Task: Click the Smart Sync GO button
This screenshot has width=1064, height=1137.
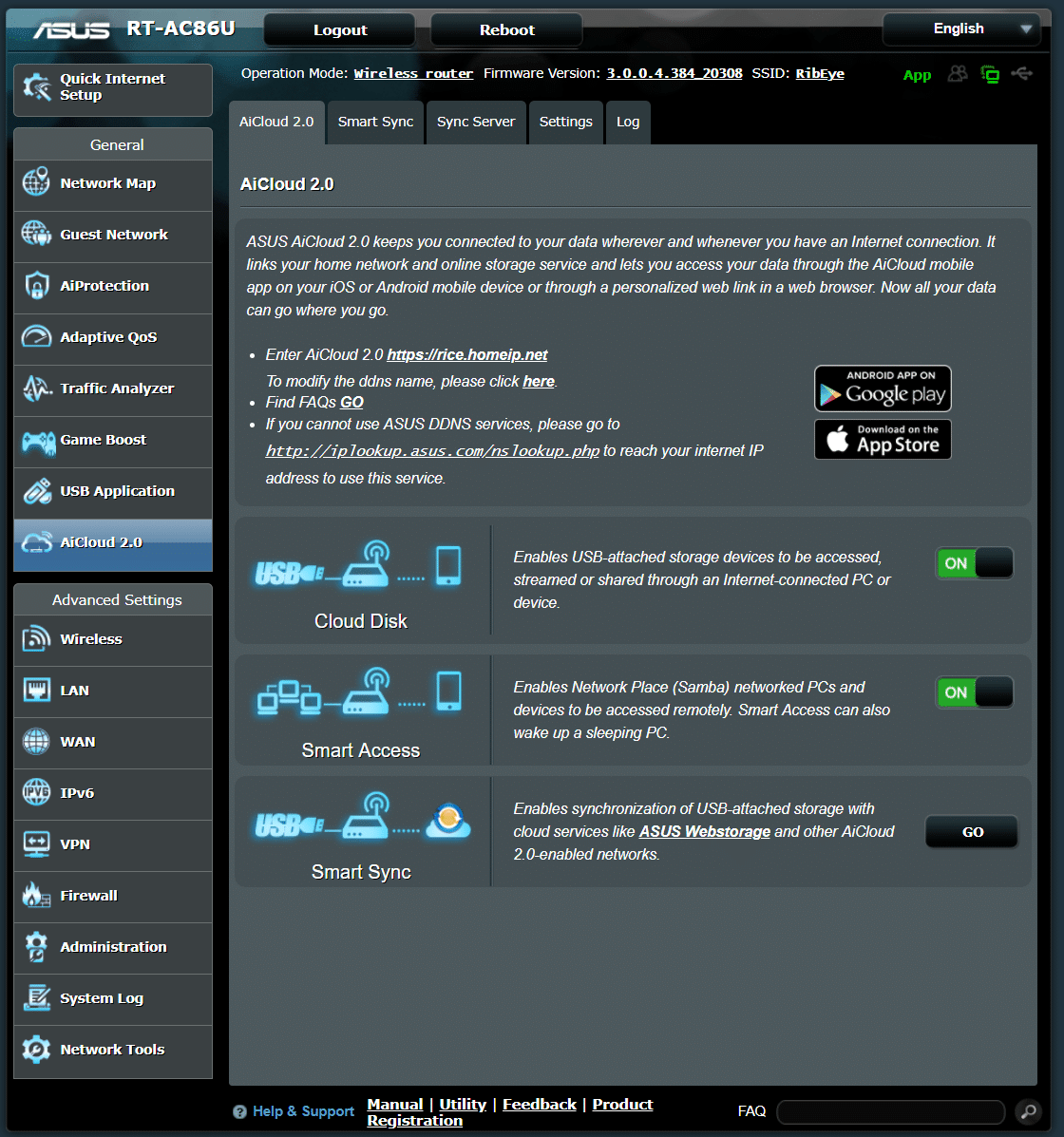Action: point(972,832)
